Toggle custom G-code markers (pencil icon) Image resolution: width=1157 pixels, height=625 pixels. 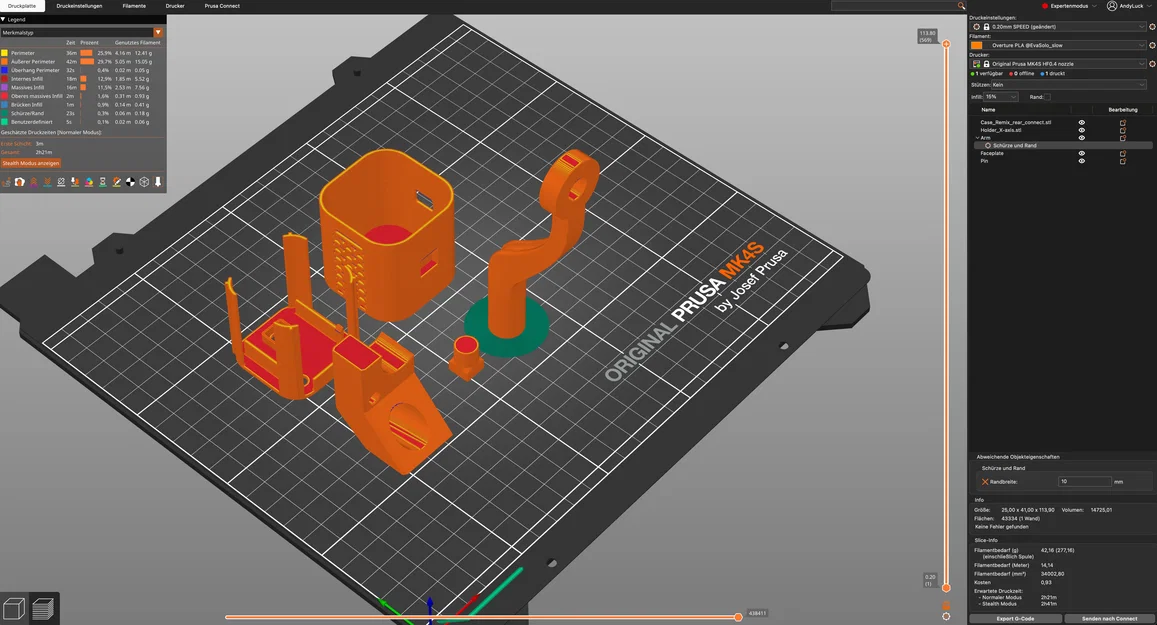point(117,182)
